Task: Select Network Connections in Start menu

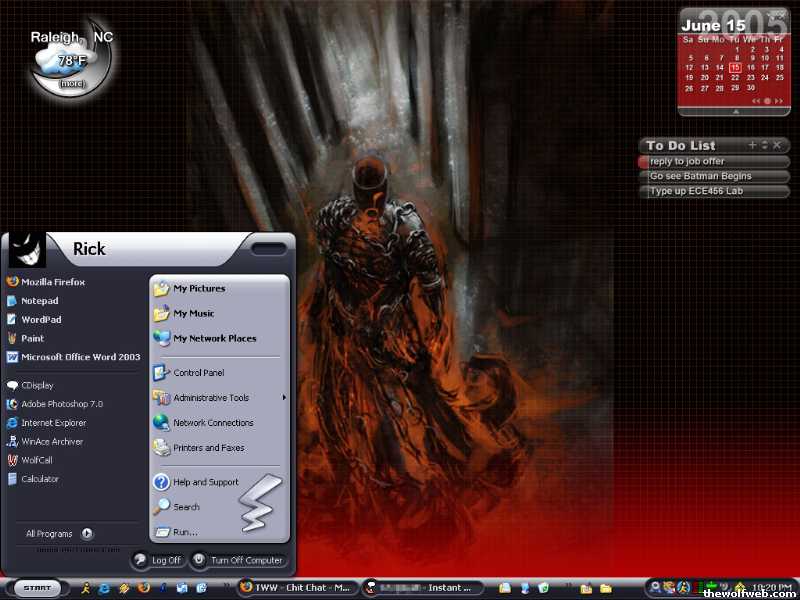Action: [212, 423]
